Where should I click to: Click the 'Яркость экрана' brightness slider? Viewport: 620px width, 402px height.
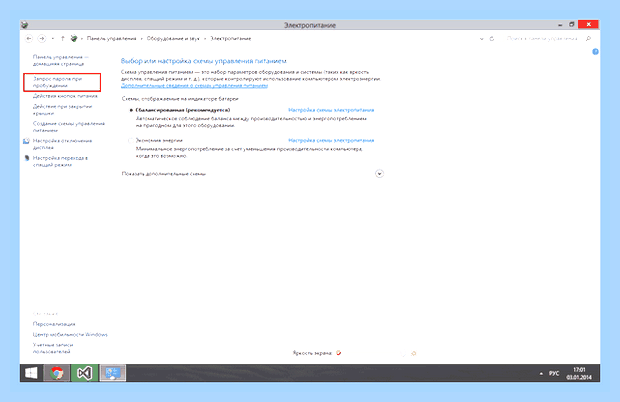coord(374,353)
